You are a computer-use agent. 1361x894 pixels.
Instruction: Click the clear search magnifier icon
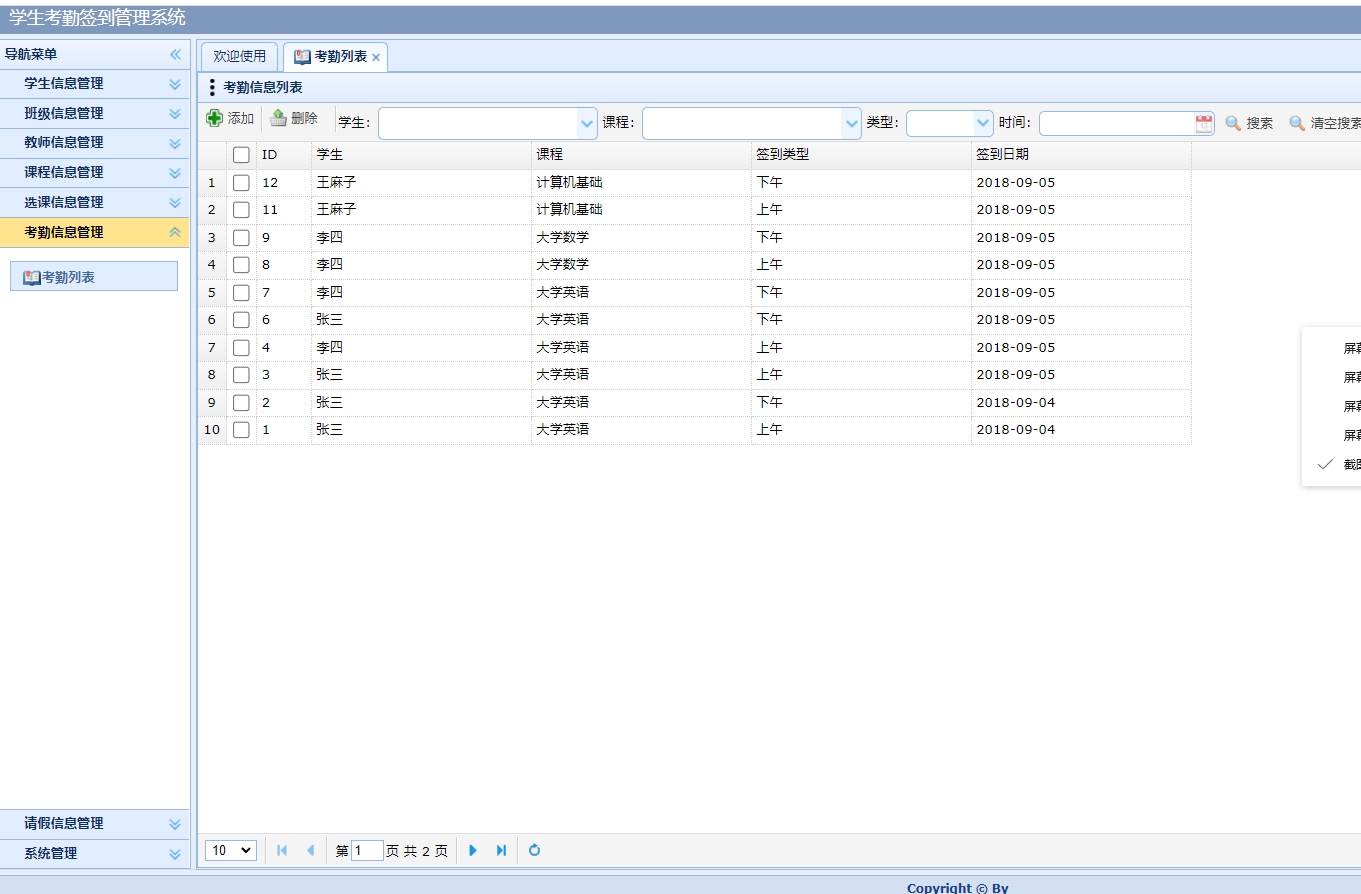tap(1297, 123)
